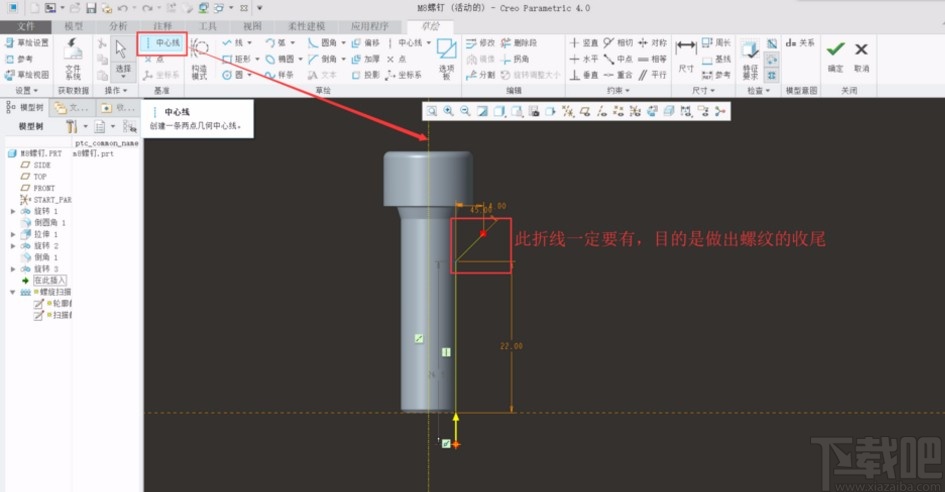Screen dimensions: 945x492
Task: Select the 倒圆角 1 feature in tree
Action: click(x=44, y=223)
